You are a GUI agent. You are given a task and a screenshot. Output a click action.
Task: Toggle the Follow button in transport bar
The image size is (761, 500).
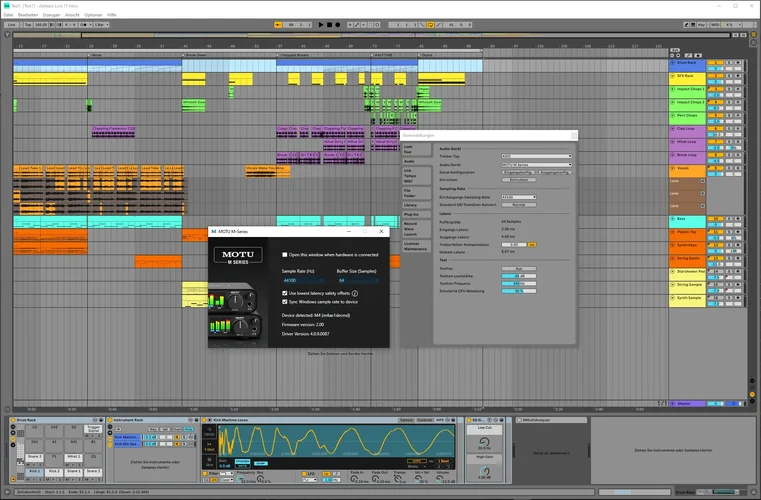tap(278, 25)
